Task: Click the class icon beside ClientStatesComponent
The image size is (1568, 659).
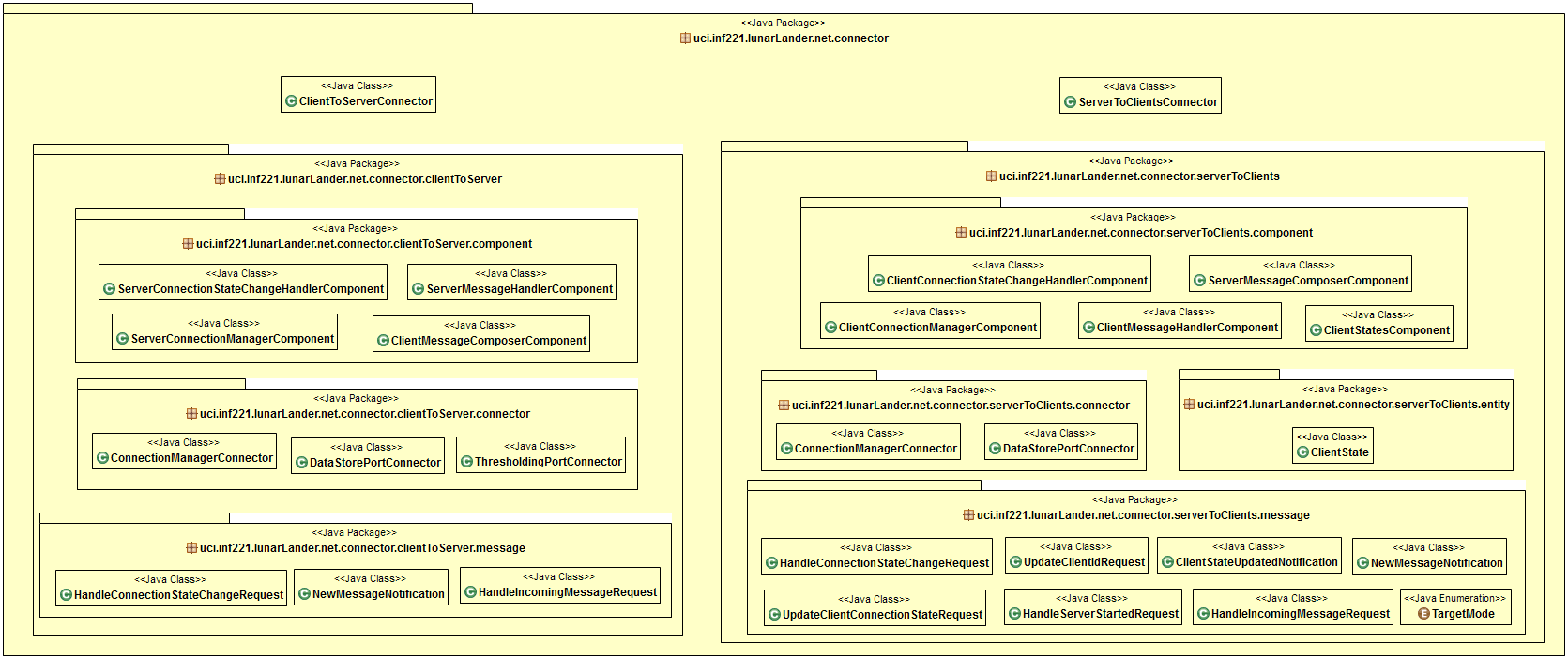Action: 1316,330
